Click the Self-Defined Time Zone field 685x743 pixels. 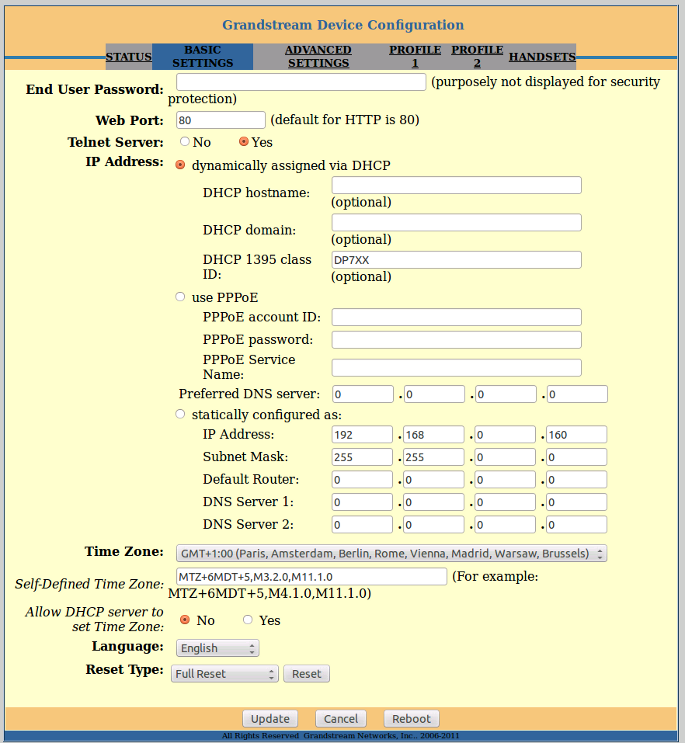[x=311, y=577]
